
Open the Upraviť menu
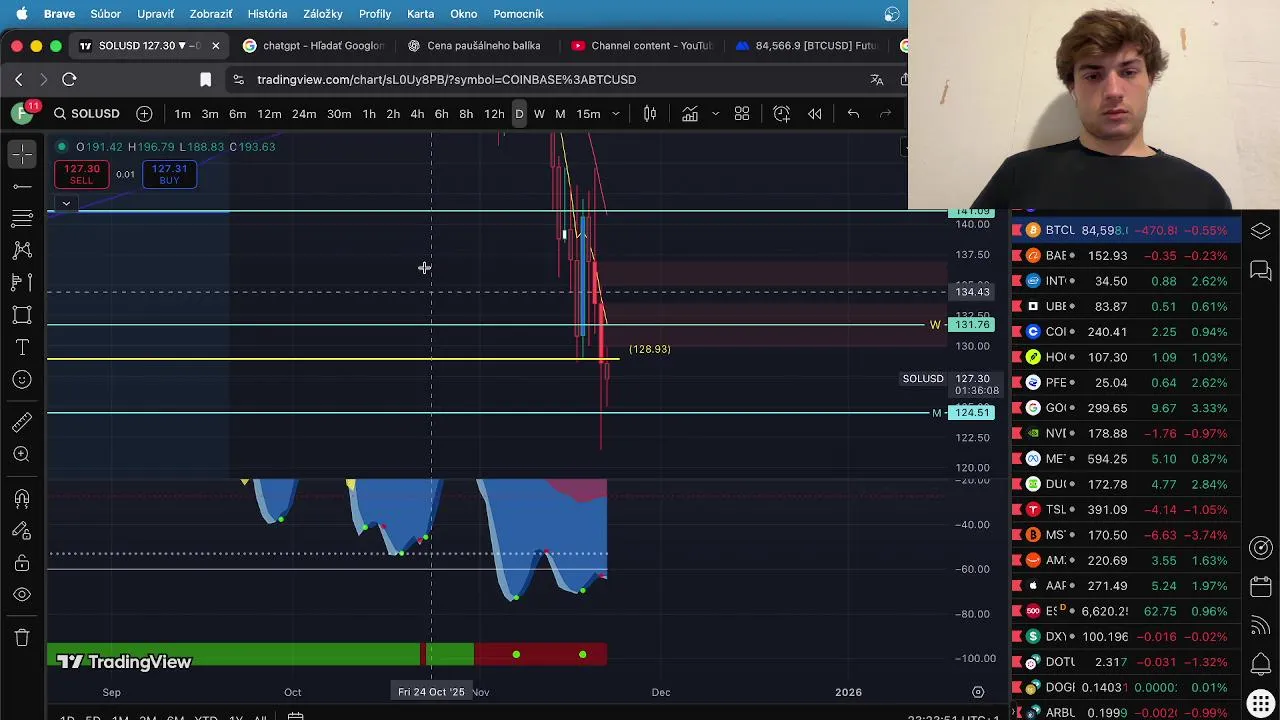155,14
